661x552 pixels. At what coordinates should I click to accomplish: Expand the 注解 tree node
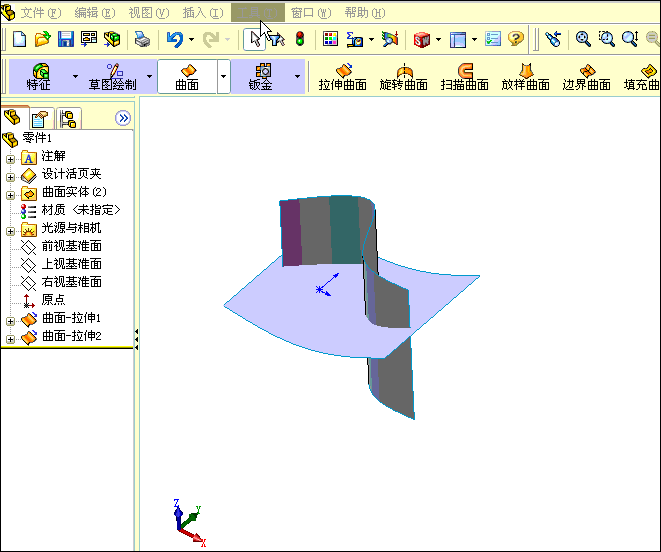point(10,159)
